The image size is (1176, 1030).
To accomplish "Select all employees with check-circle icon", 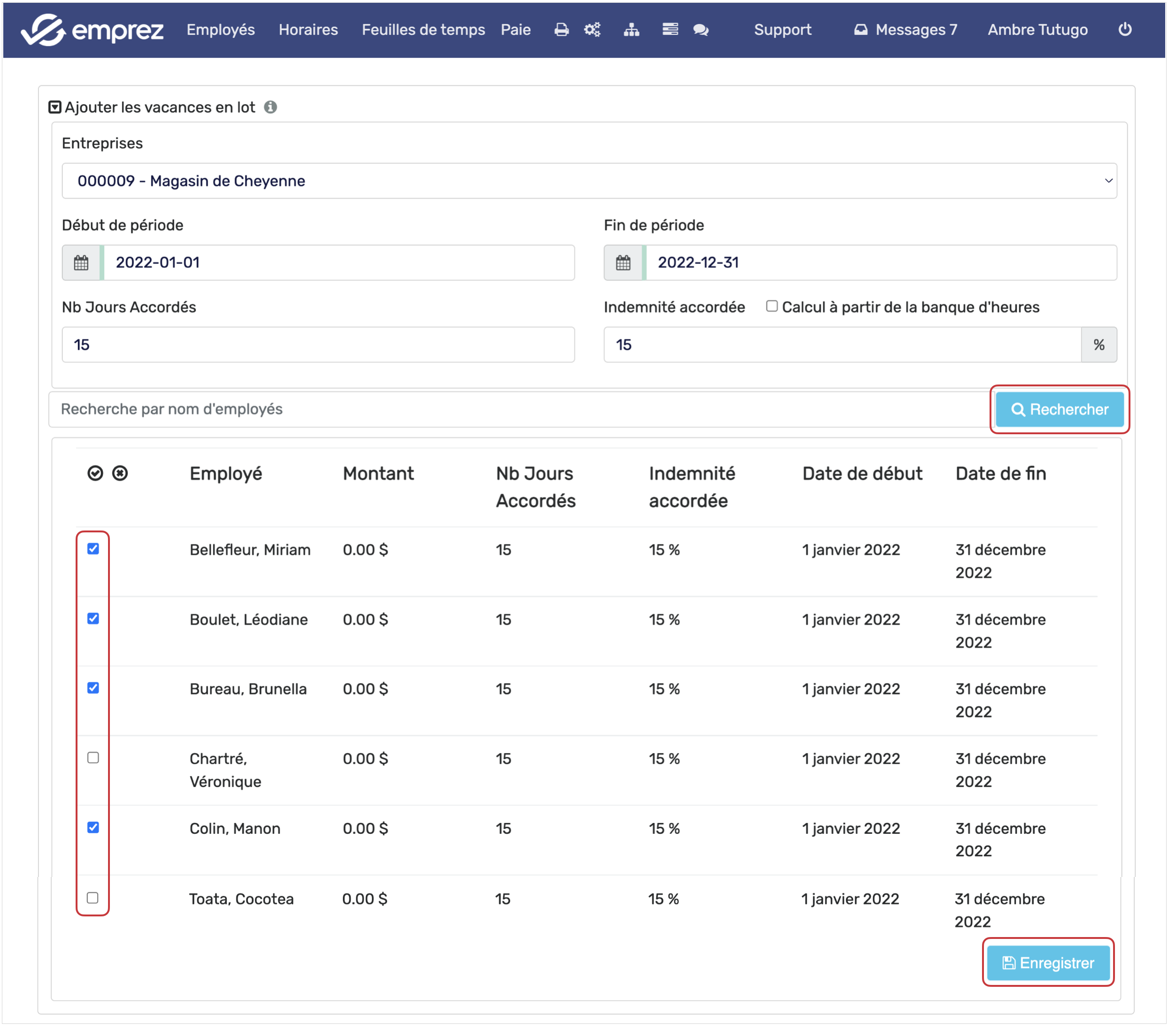I will pos(95,473).
